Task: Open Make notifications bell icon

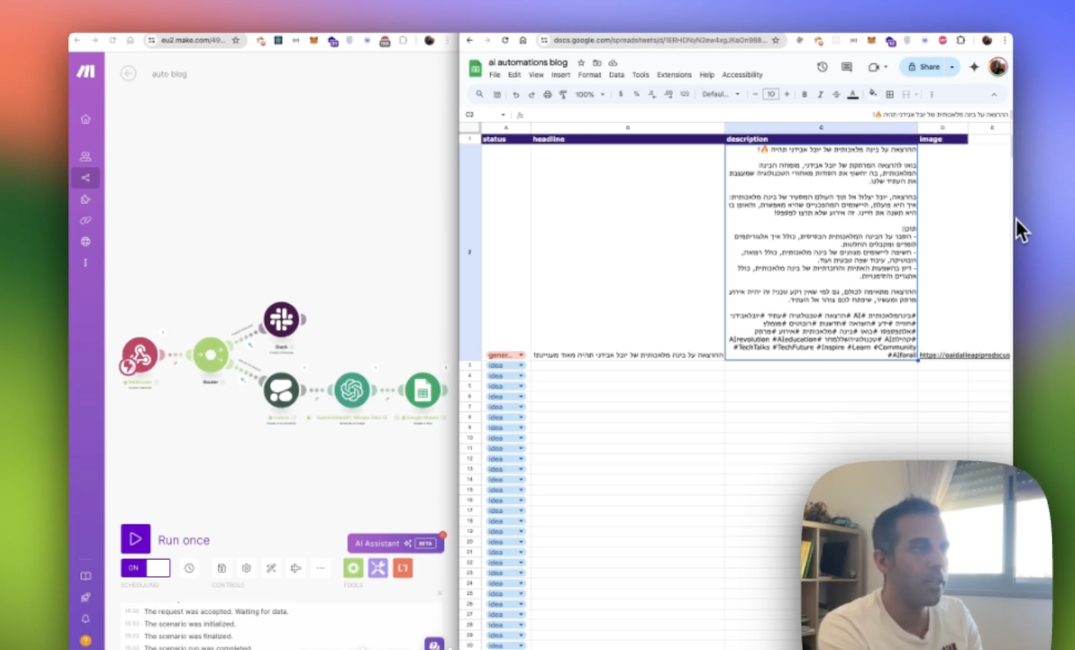Action: [86, 618]
